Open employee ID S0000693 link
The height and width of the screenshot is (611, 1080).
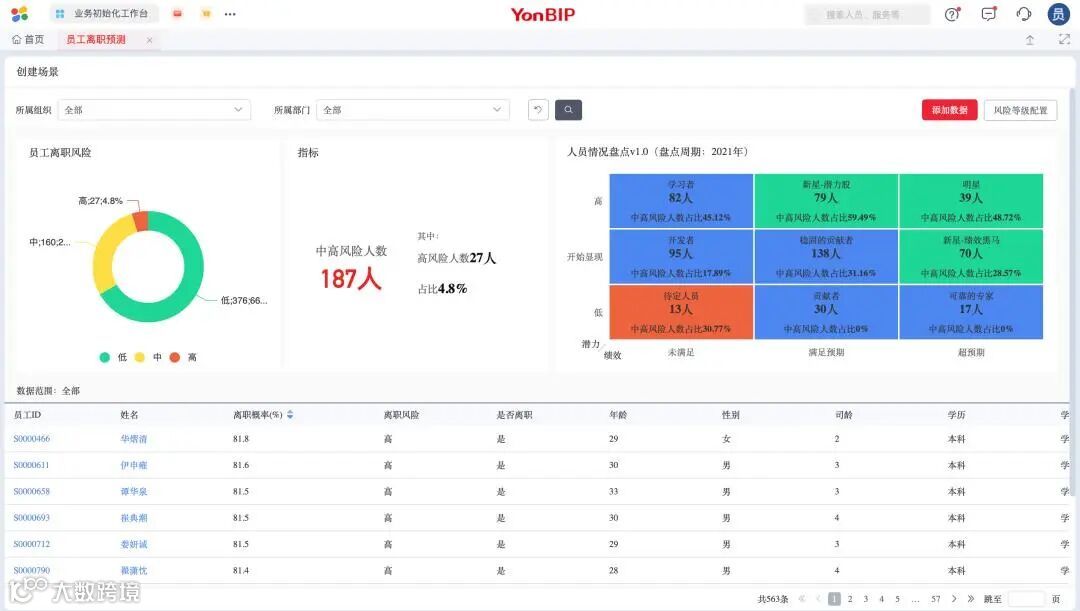point(32,517)
